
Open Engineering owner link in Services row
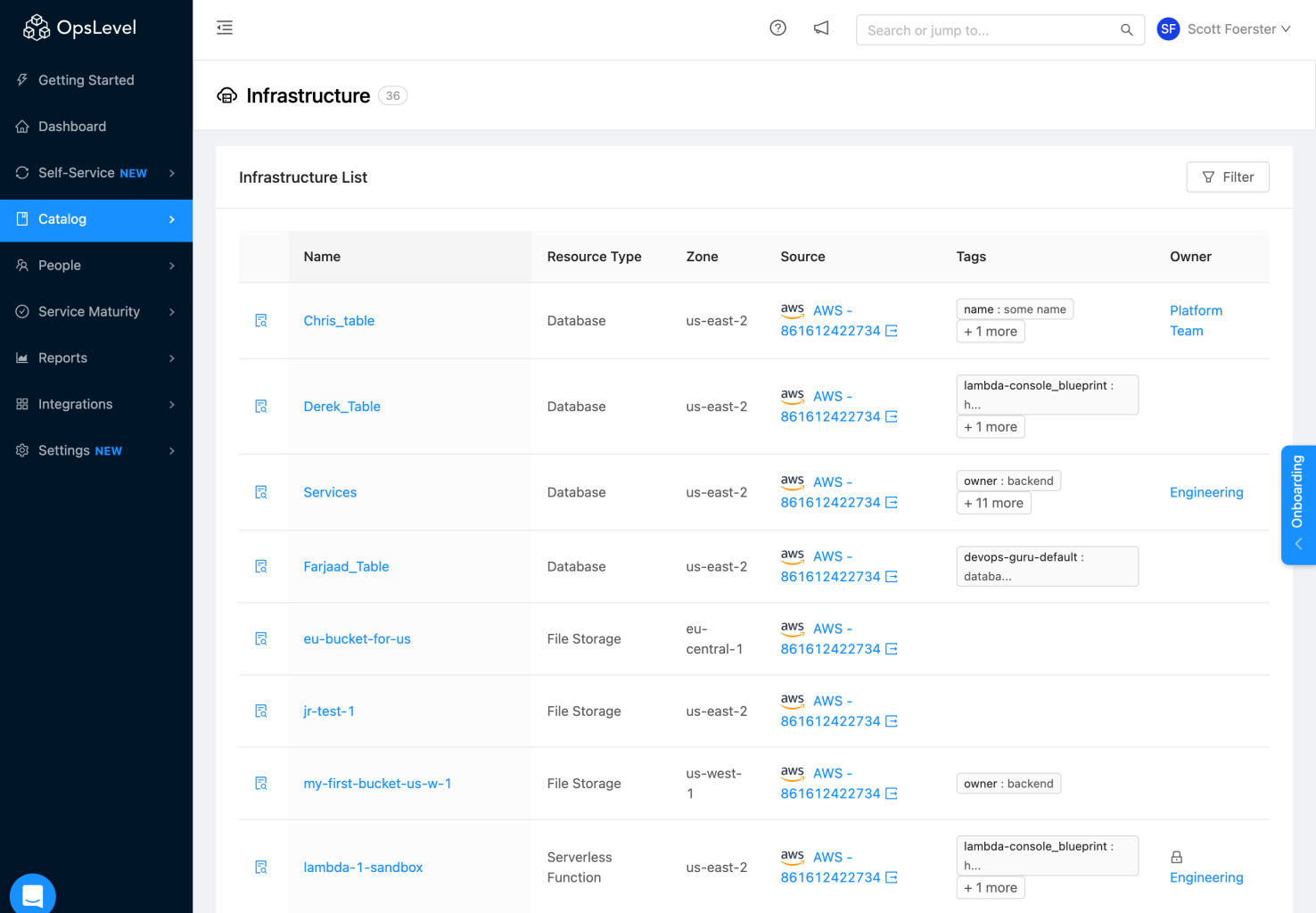pos(1206,492)
